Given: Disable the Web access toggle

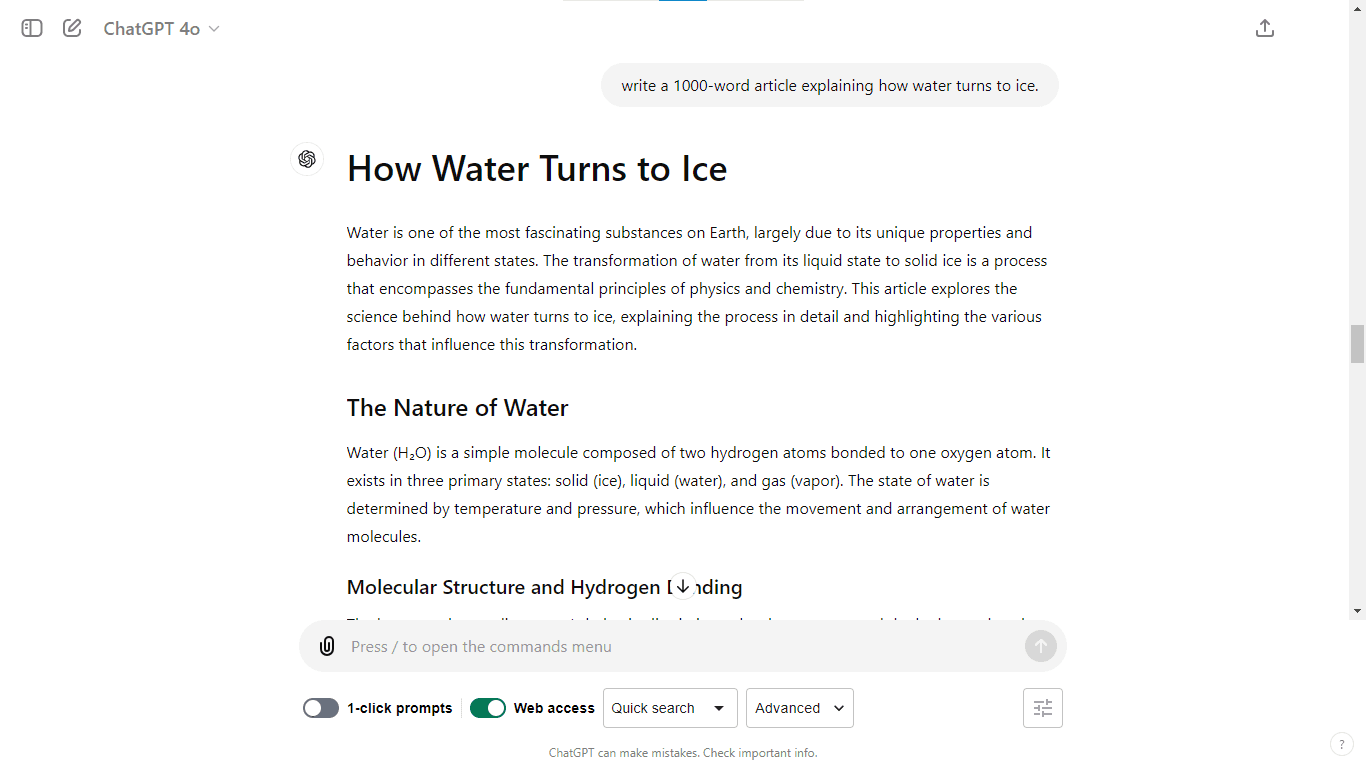Looking at the screenshot, I should (488, 708).
